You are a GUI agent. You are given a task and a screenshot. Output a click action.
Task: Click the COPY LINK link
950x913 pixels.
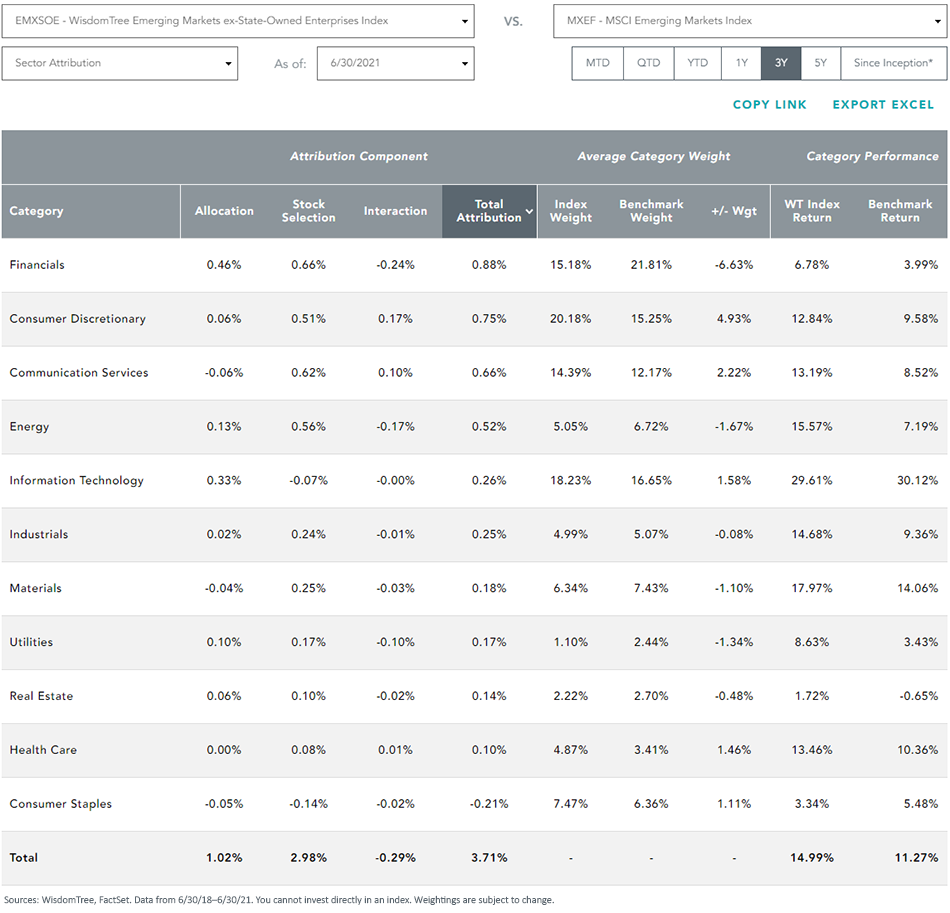tap(769, 105)
